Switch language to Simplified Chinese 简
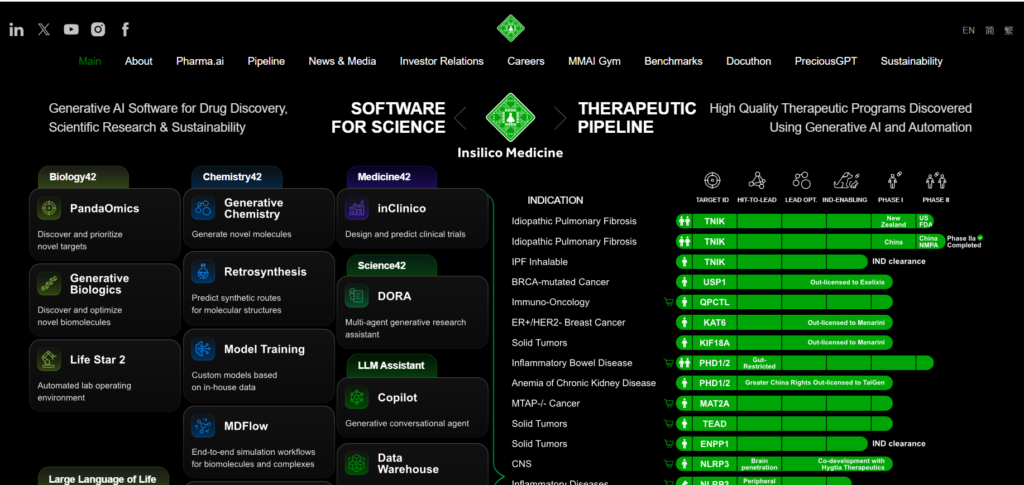The width and height of the screenshot is (1024, 485). coord(989,30)
